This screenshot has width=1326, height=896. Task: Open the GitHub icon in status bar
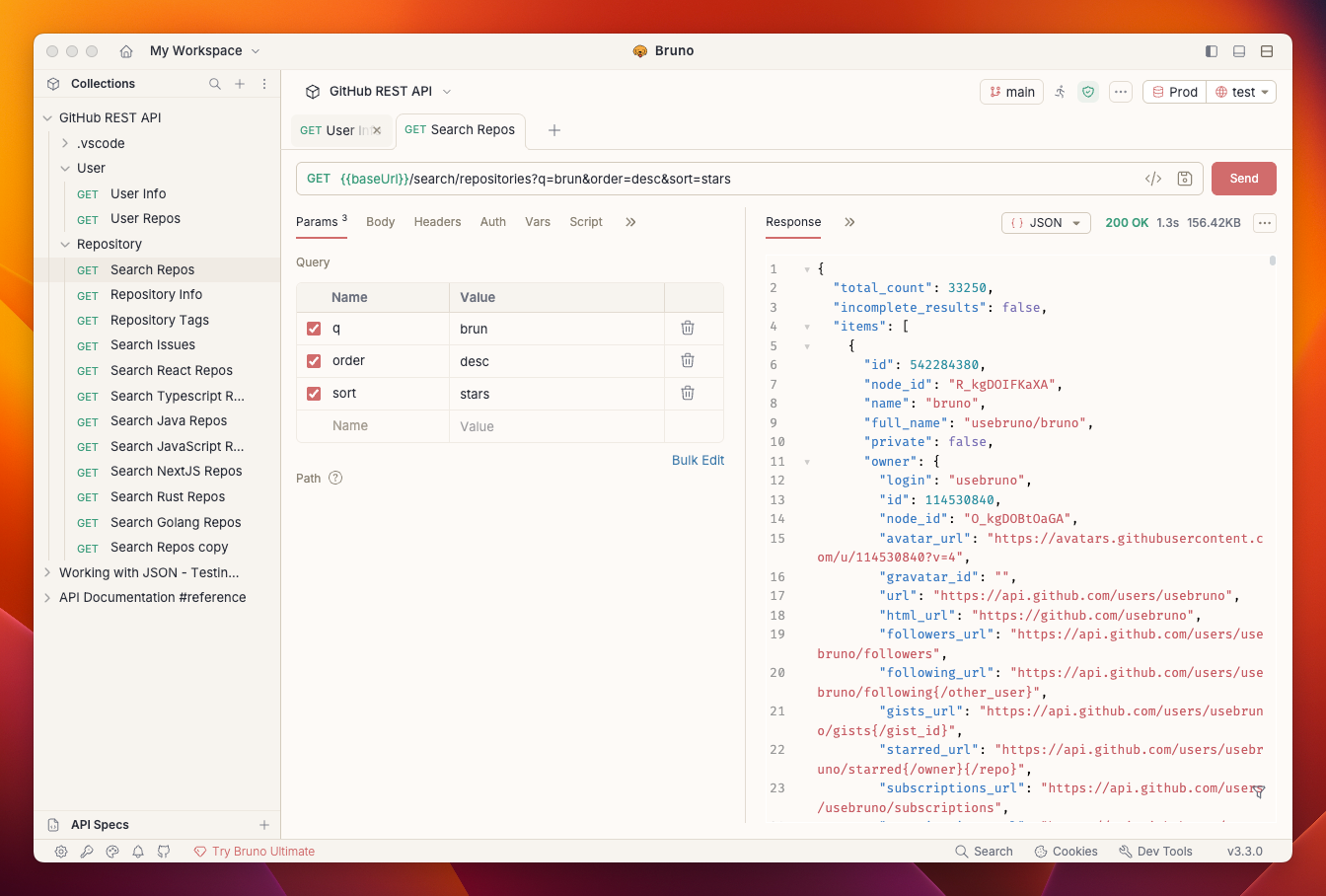[164, 852]
